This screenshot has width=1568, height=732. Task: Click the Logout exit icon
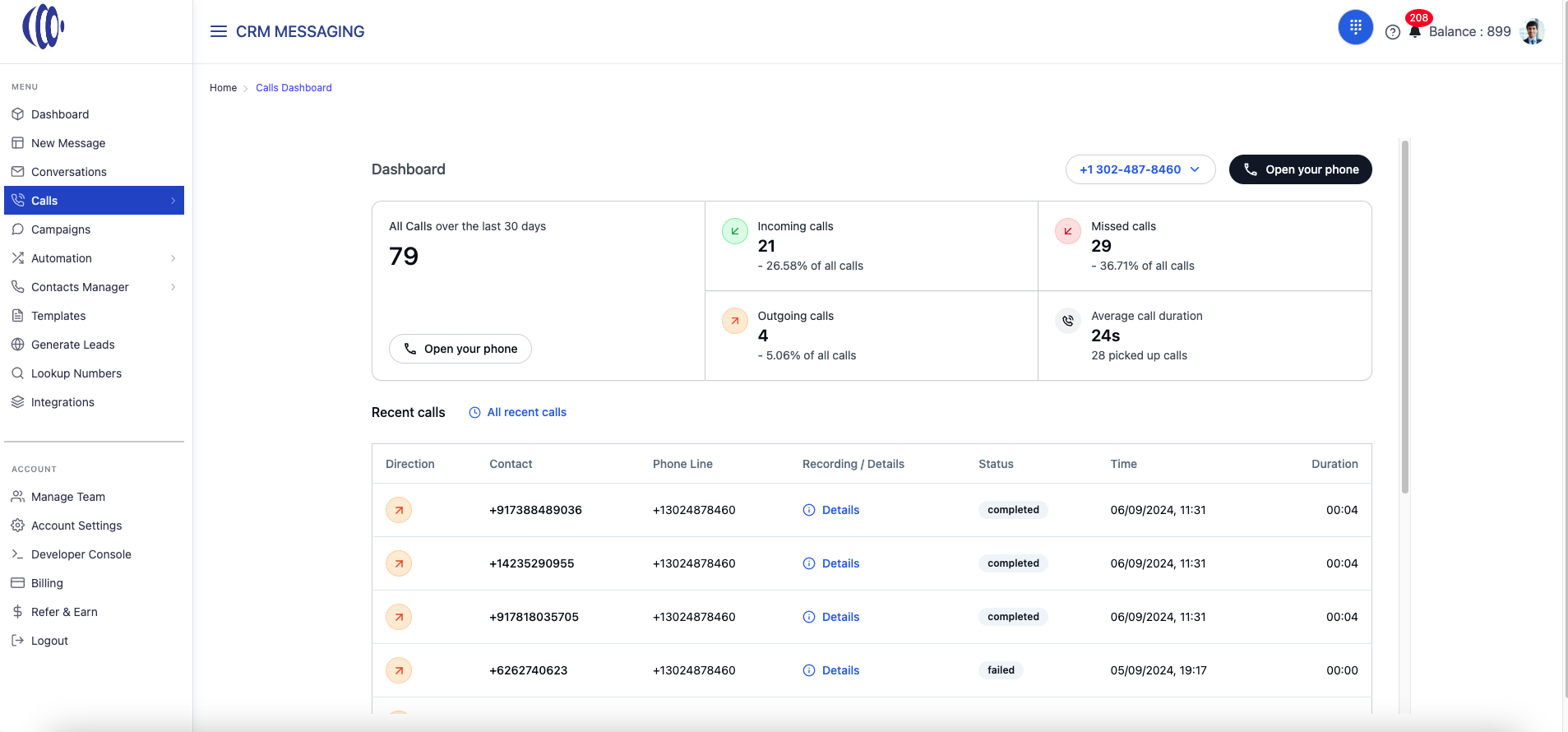point(18,641)
